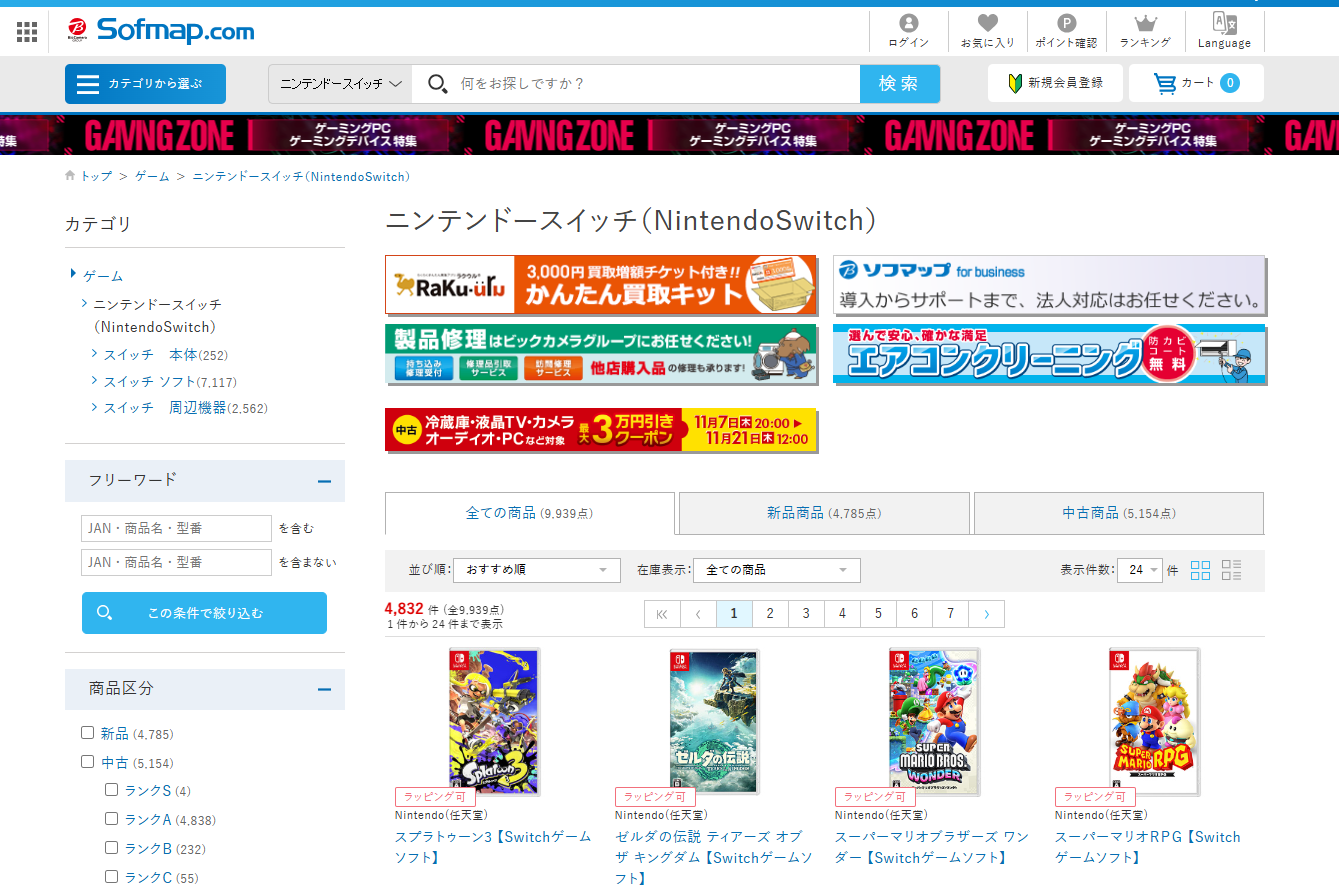Screen dimensions: 1339x889
Task: Open the スーパーマリオブラザーズ ワンダー title link
Action: tap(932, 847)
